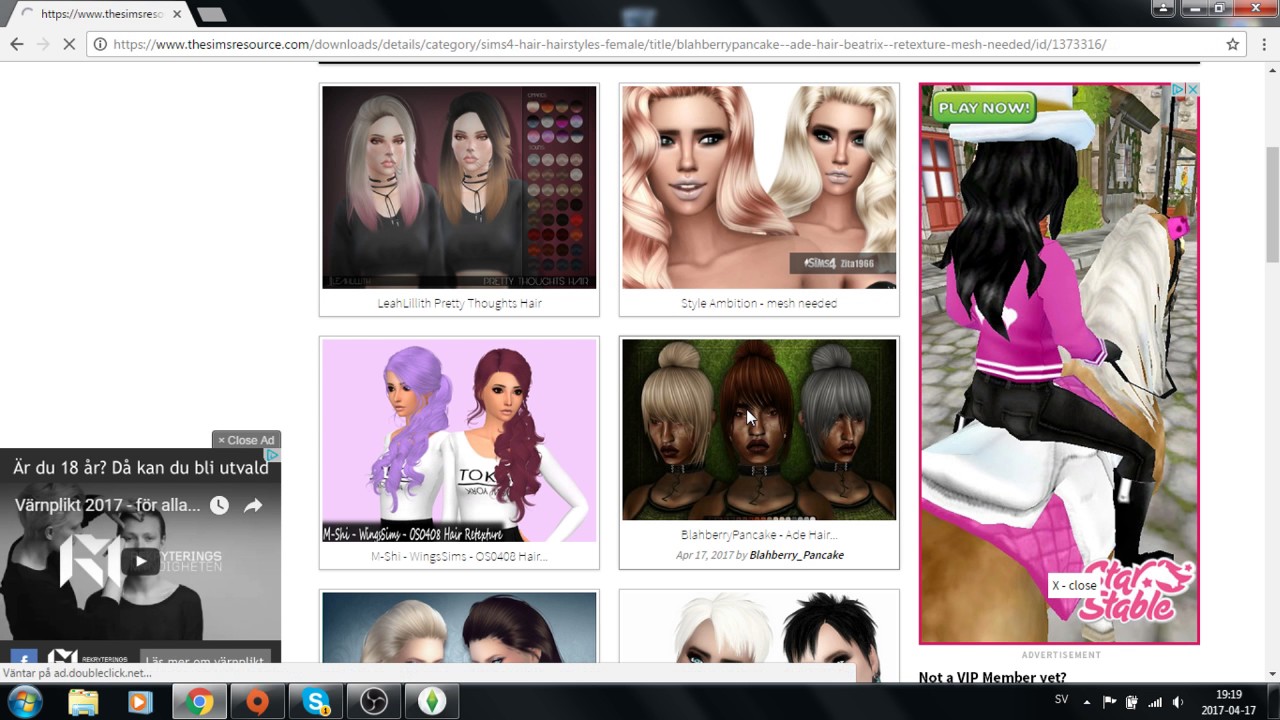Screen dimensions: 1280x720
Task: Open a new tab next to the current tab
Action: click(x=210, y=14)
